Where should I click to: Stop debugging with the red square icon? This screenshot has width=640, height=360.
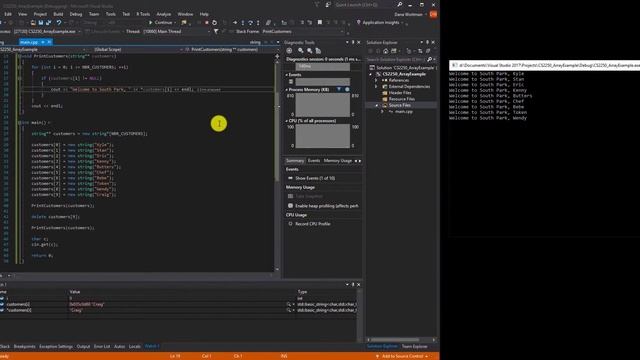[x=207, y=22]
